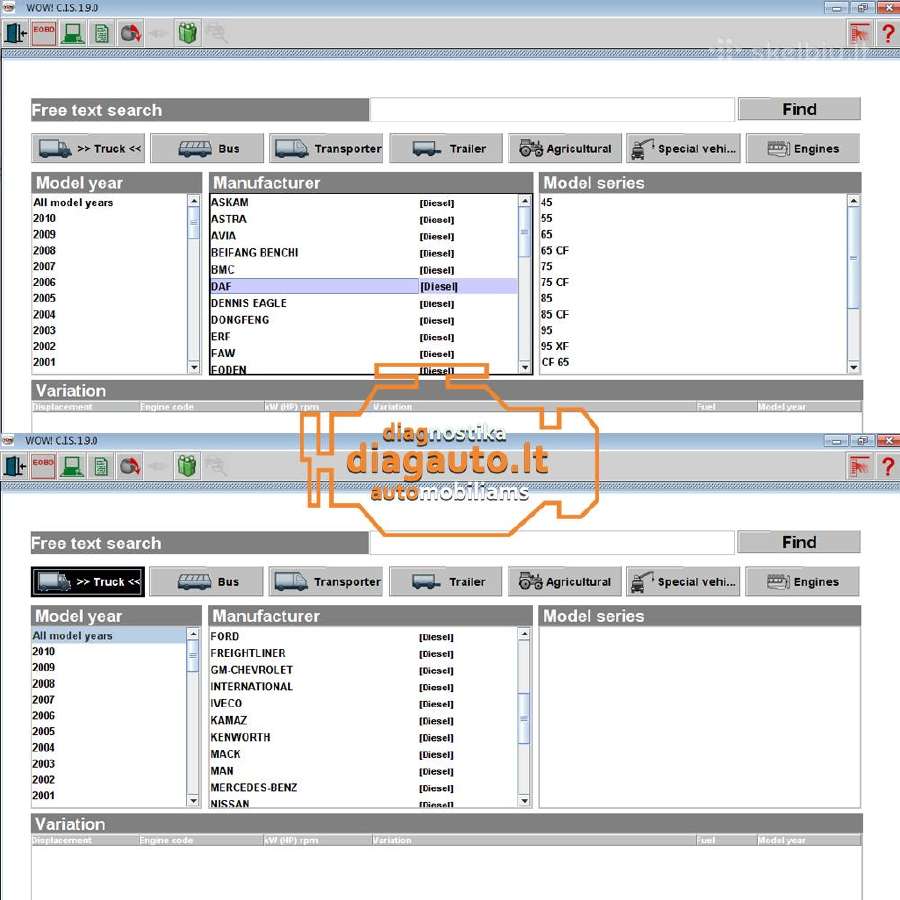Image resolution: width=900 pixels, height=900 pixels.
Task: Click the red icon beside help in bottom window
Action: [x=859, y=466]
